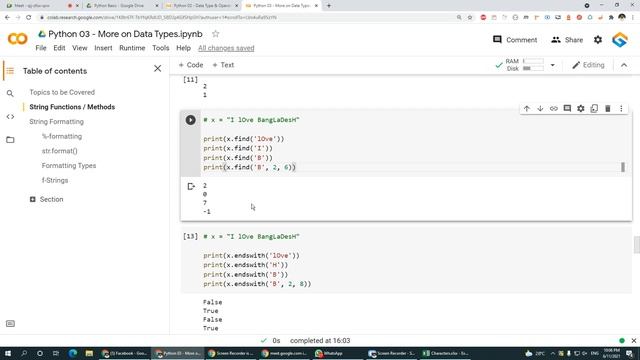The image size is (640, 360).
Task: Open the Insert menu
Action: pos(103,48)
